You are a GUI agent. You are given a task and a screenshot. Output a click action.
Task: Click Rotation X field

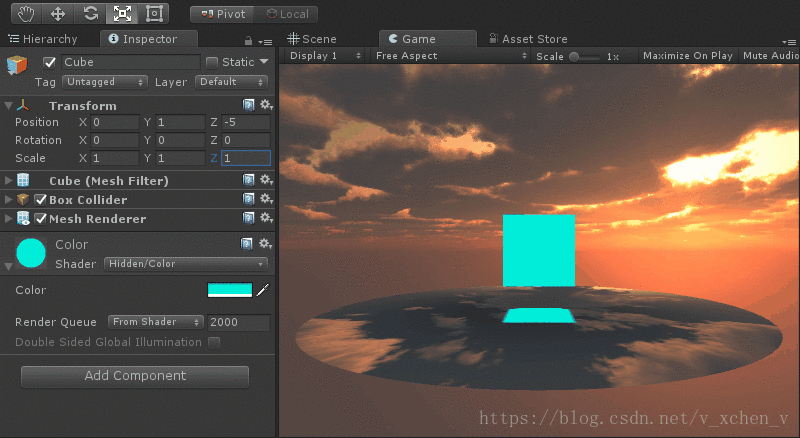point(115,140)
